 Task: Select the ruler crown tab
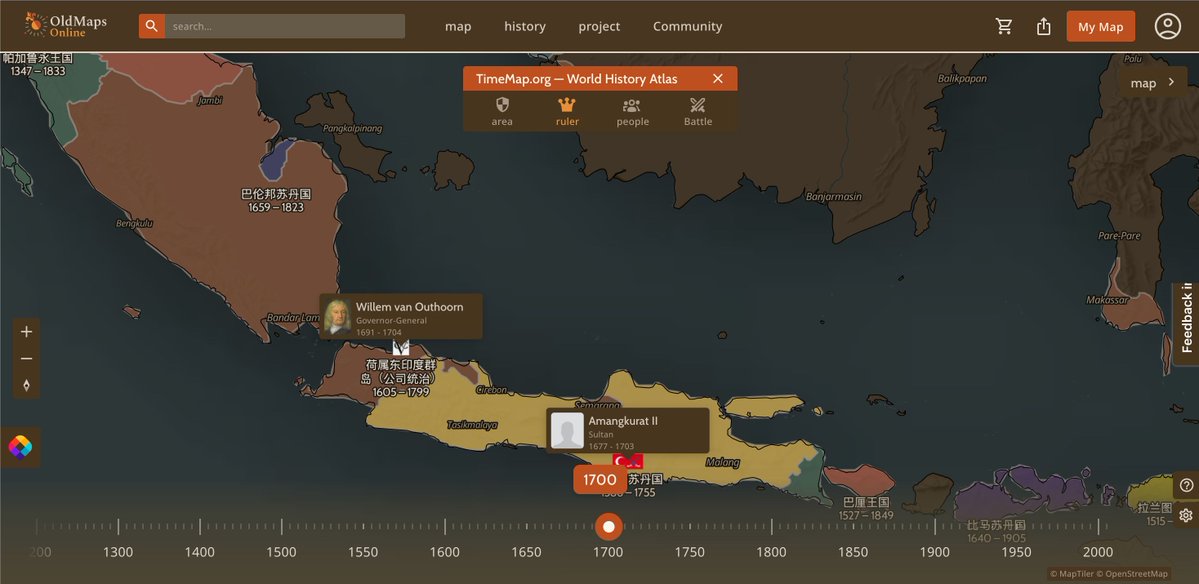(567, 112)
